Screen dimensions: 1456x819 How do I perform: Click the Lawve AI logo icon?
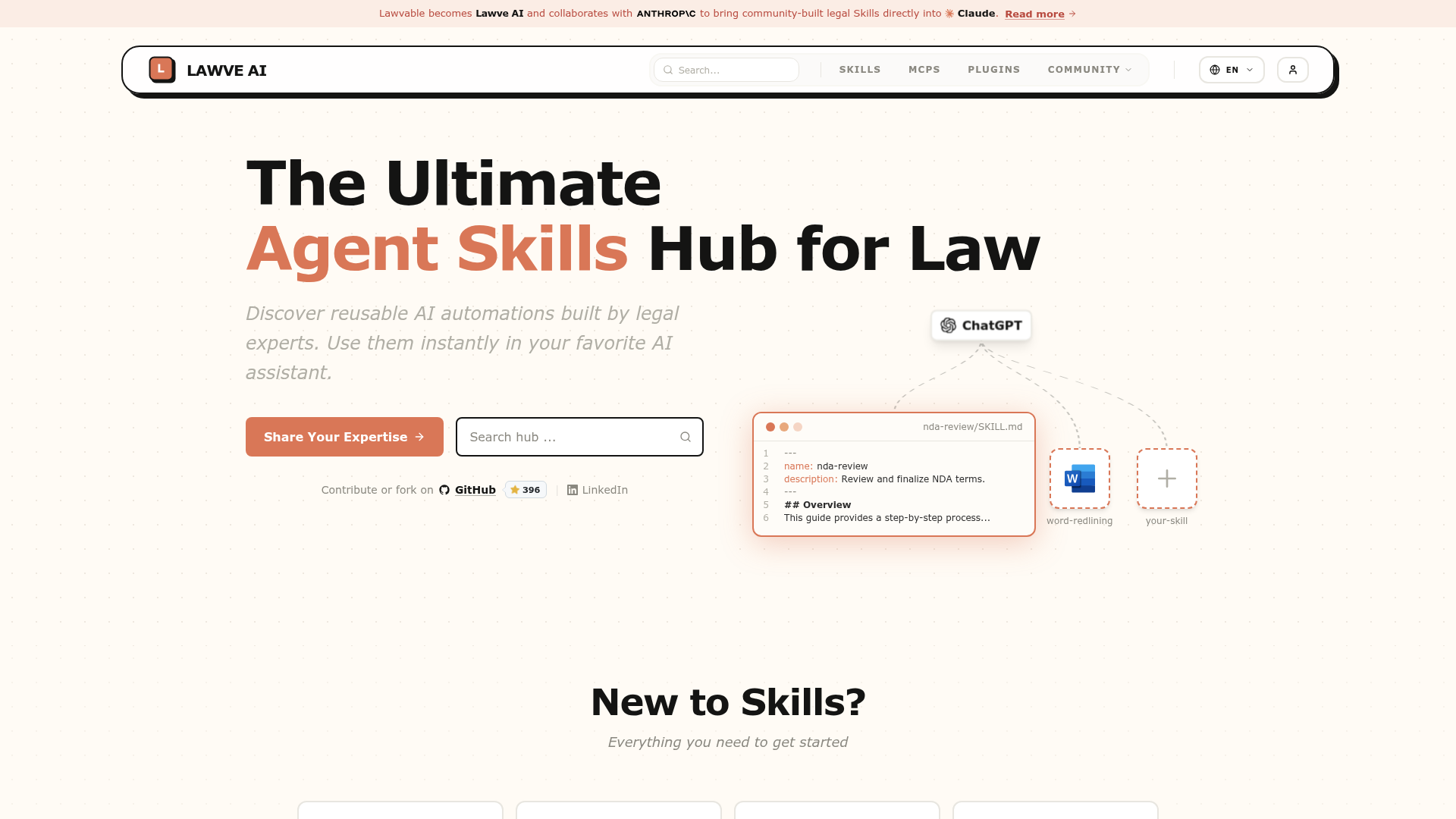pos(162,70)
